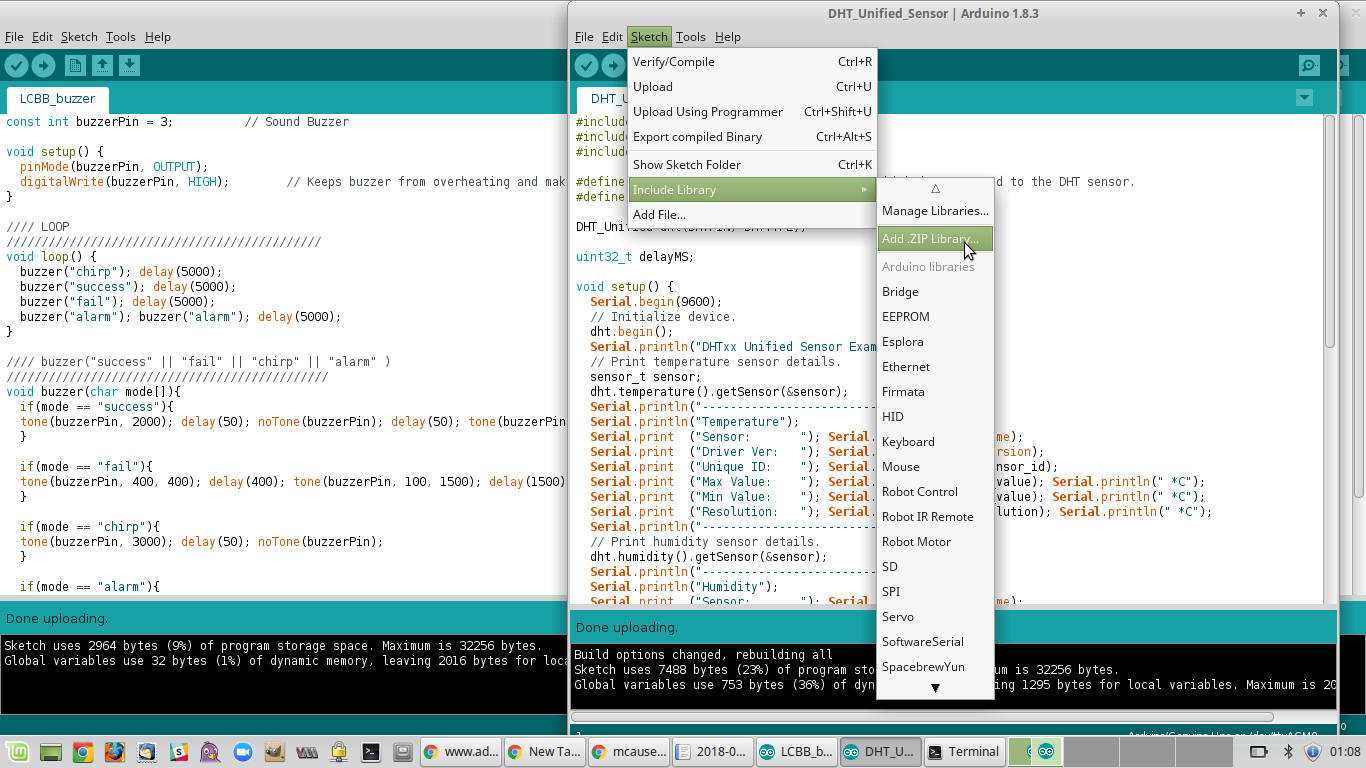Click Verify checkmark in the LCBB_buzzer window
This screenshot has height=768, width=1366.
17,66
